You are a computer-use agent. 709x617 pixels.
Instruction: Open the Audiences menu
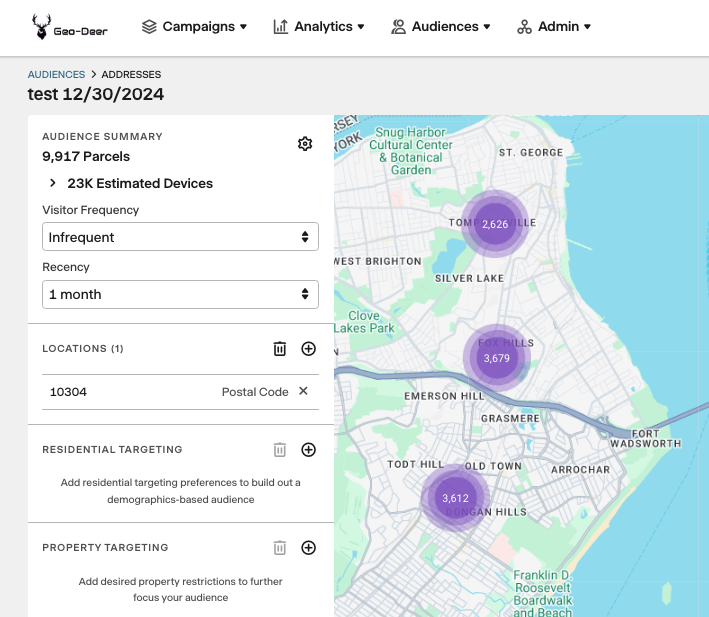click(441, 27)
